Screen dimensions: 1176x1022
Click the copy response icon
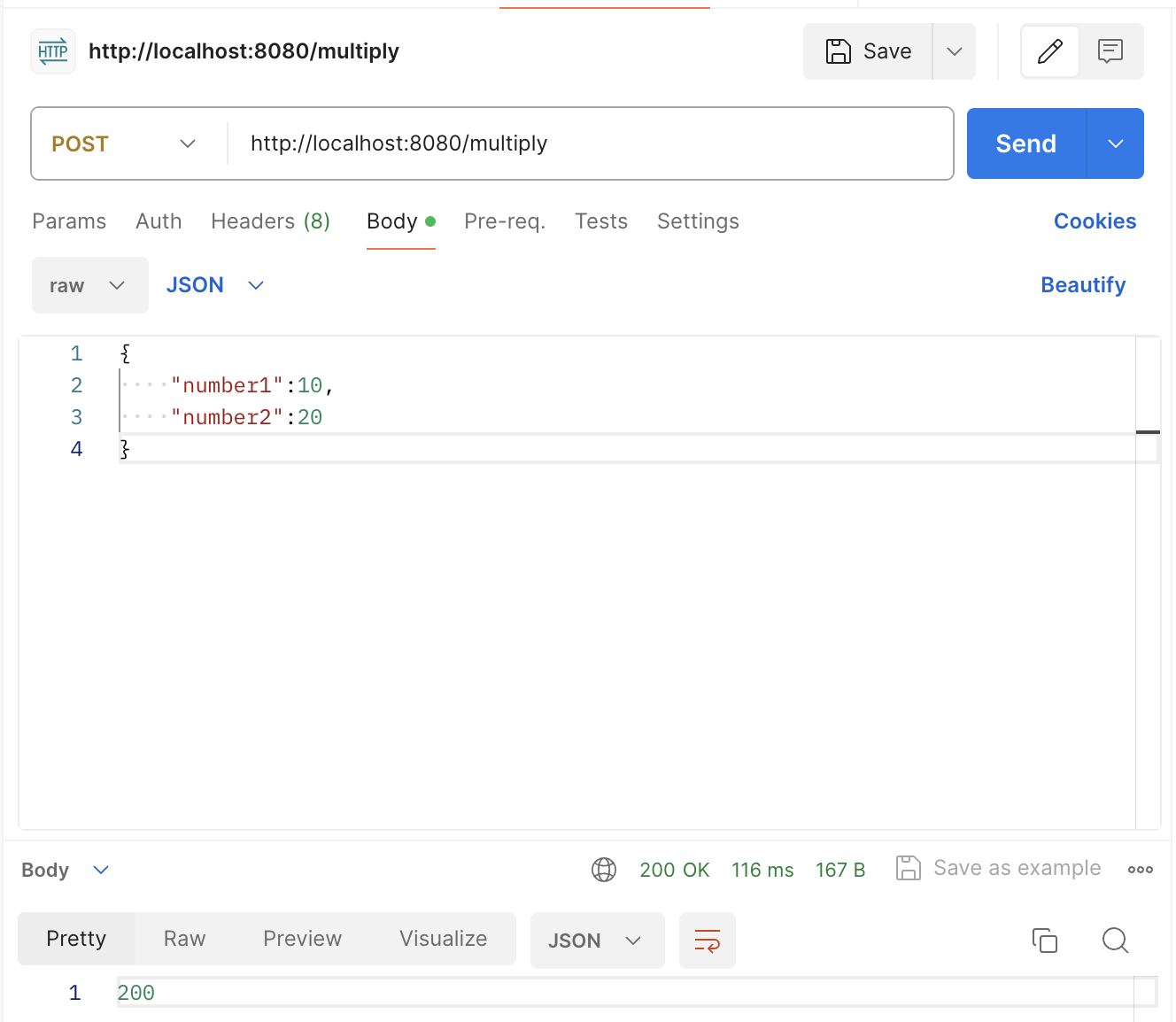[x=1045, y=940]
